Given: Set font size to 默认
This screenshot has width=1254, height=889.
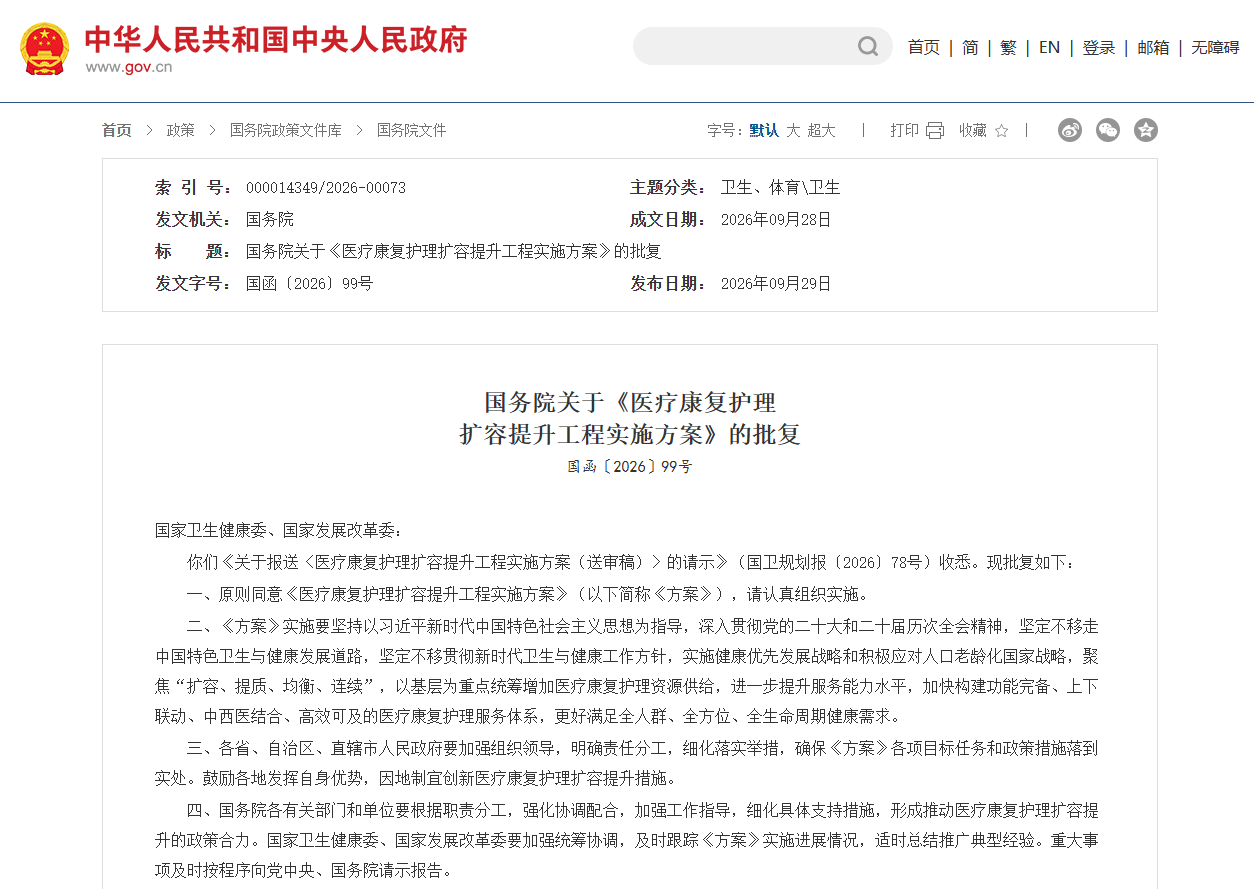Looking at the screenshot, I should click(764, 131).
